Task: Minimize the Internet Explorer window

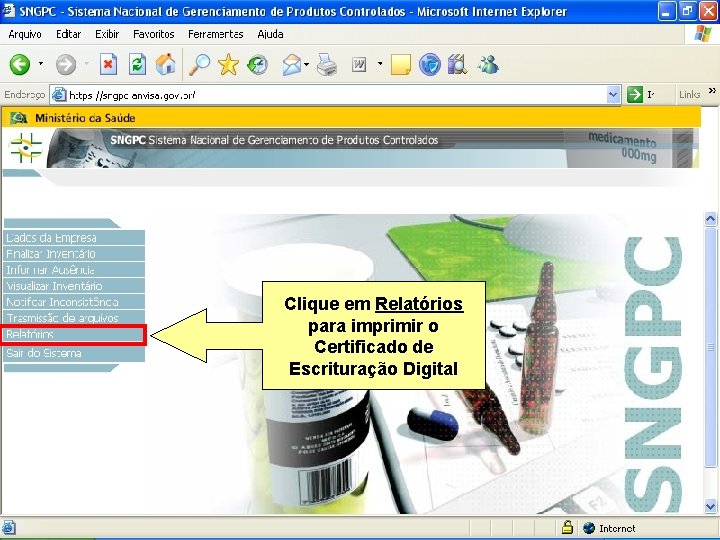Action: (x=666, y=11)
